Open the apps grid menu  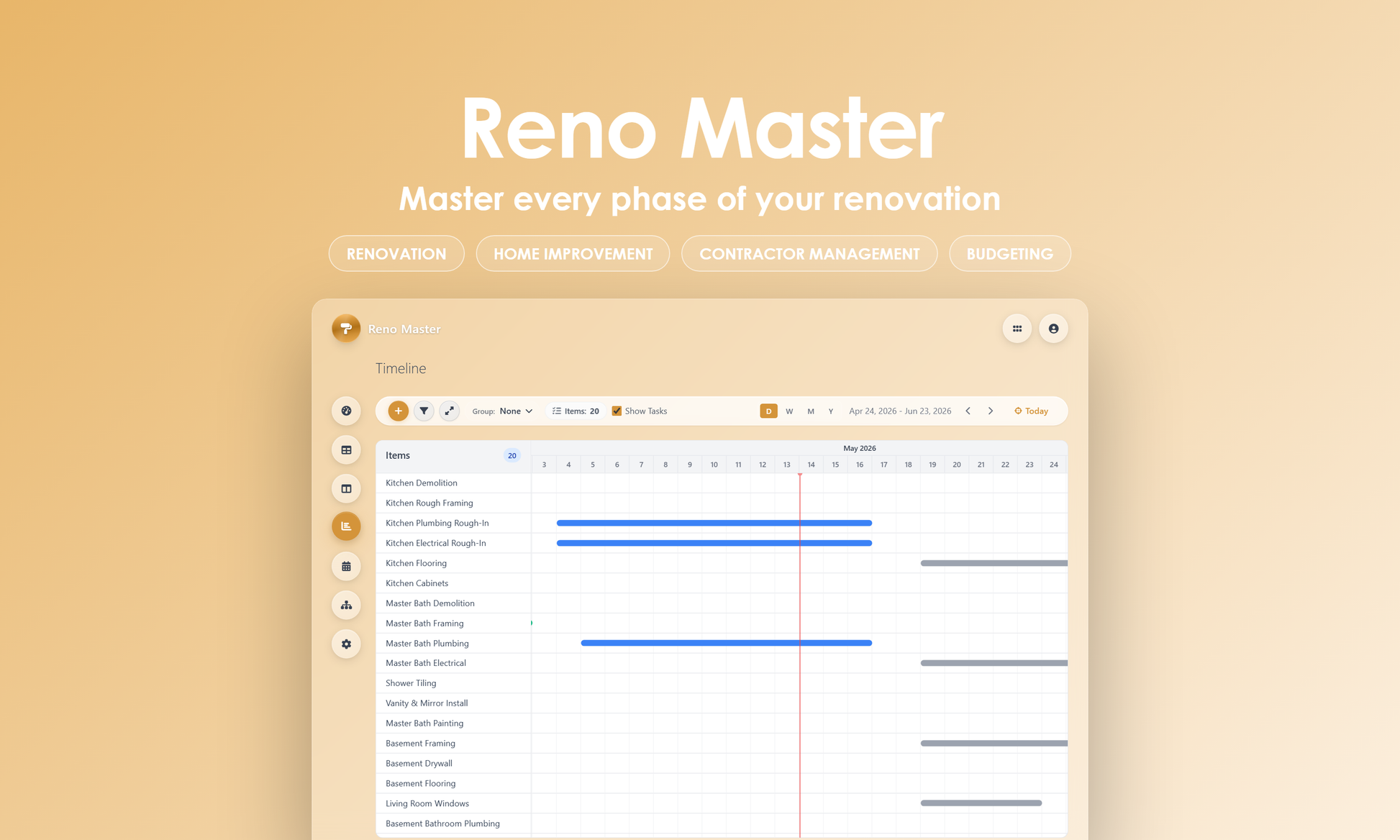pyautogui.click(x=1017, y=329)
